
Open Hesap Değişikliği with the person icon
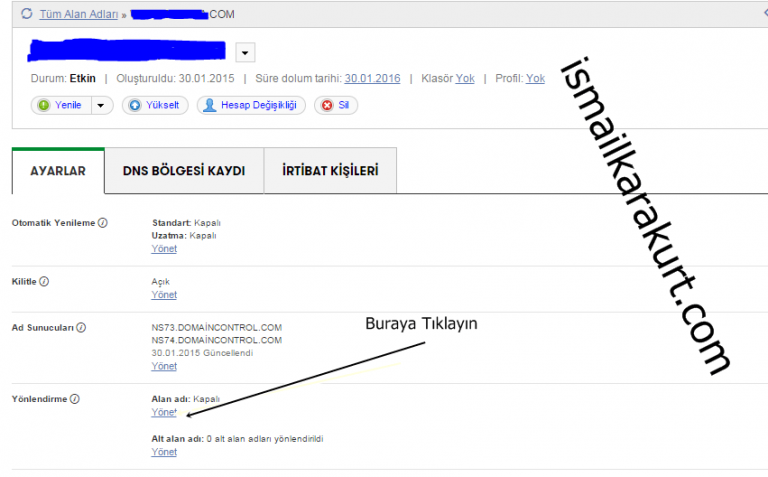(x=251, y=105)
